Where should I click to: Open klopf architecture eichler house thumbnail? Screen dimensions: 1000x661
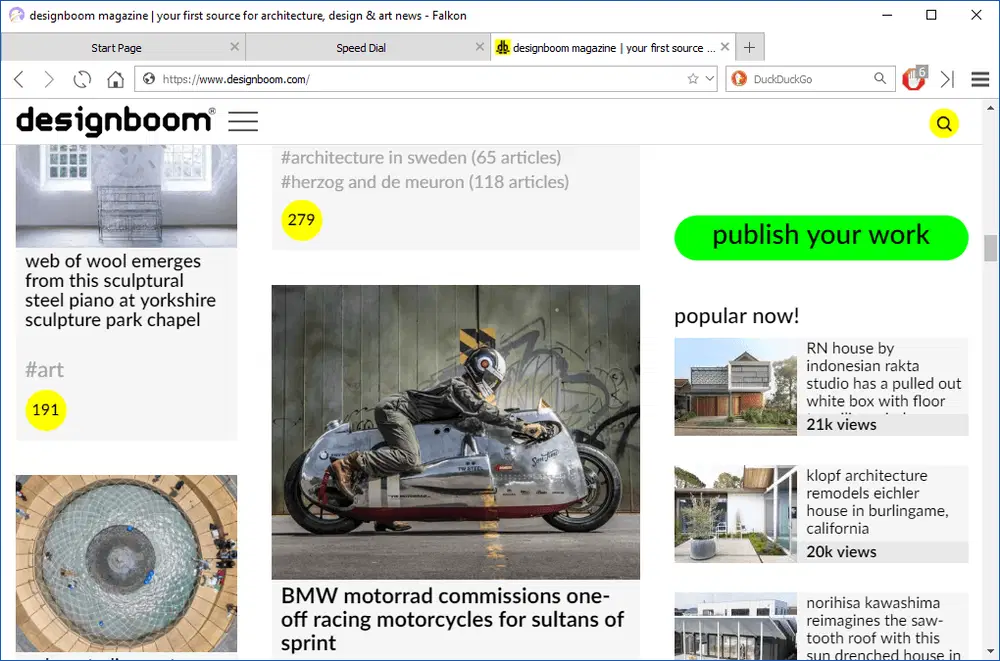tap(735, 514)
